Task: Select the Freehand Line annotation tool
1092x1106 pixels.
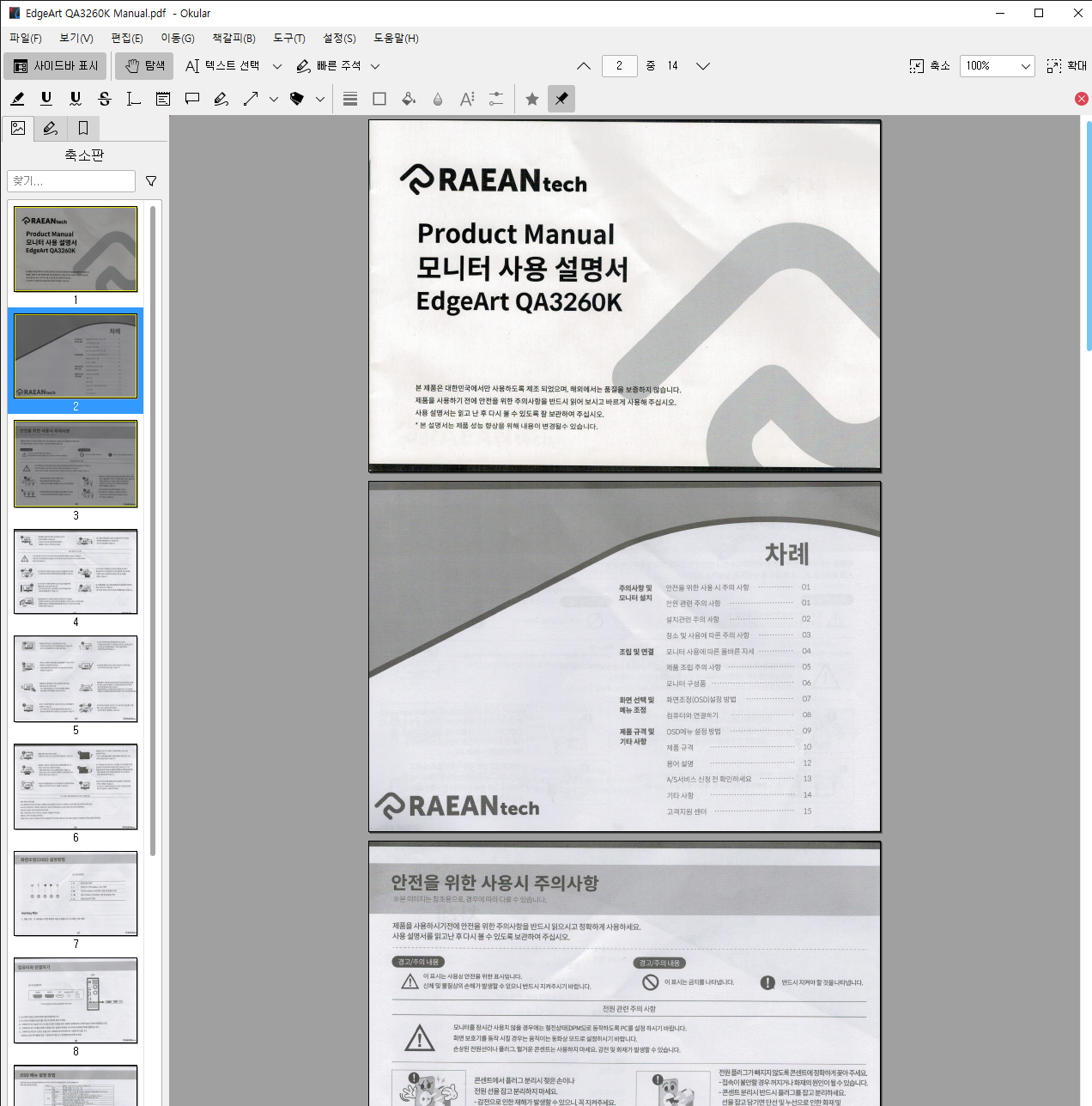Action: [x=221, y=99]
